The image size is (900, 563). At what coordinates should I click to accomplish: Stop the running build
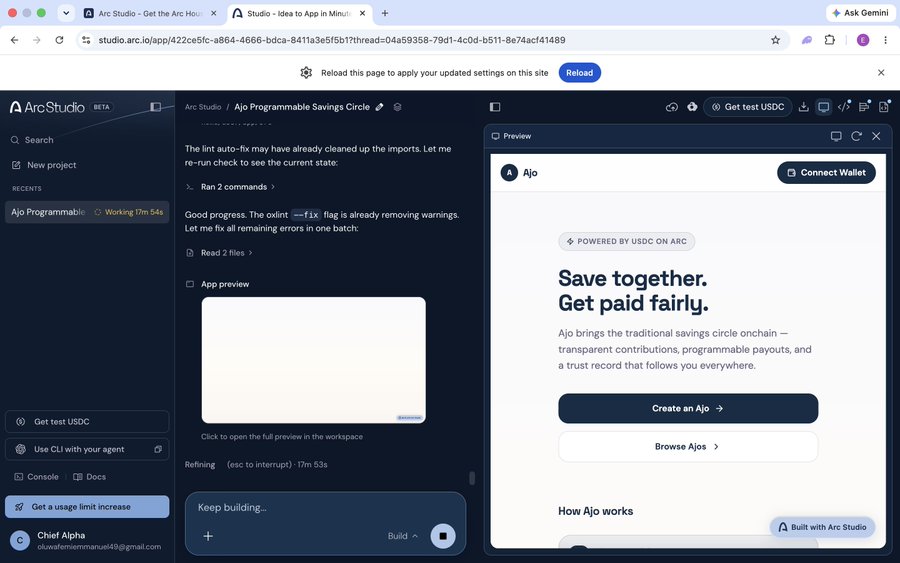(x=443, y=536)
